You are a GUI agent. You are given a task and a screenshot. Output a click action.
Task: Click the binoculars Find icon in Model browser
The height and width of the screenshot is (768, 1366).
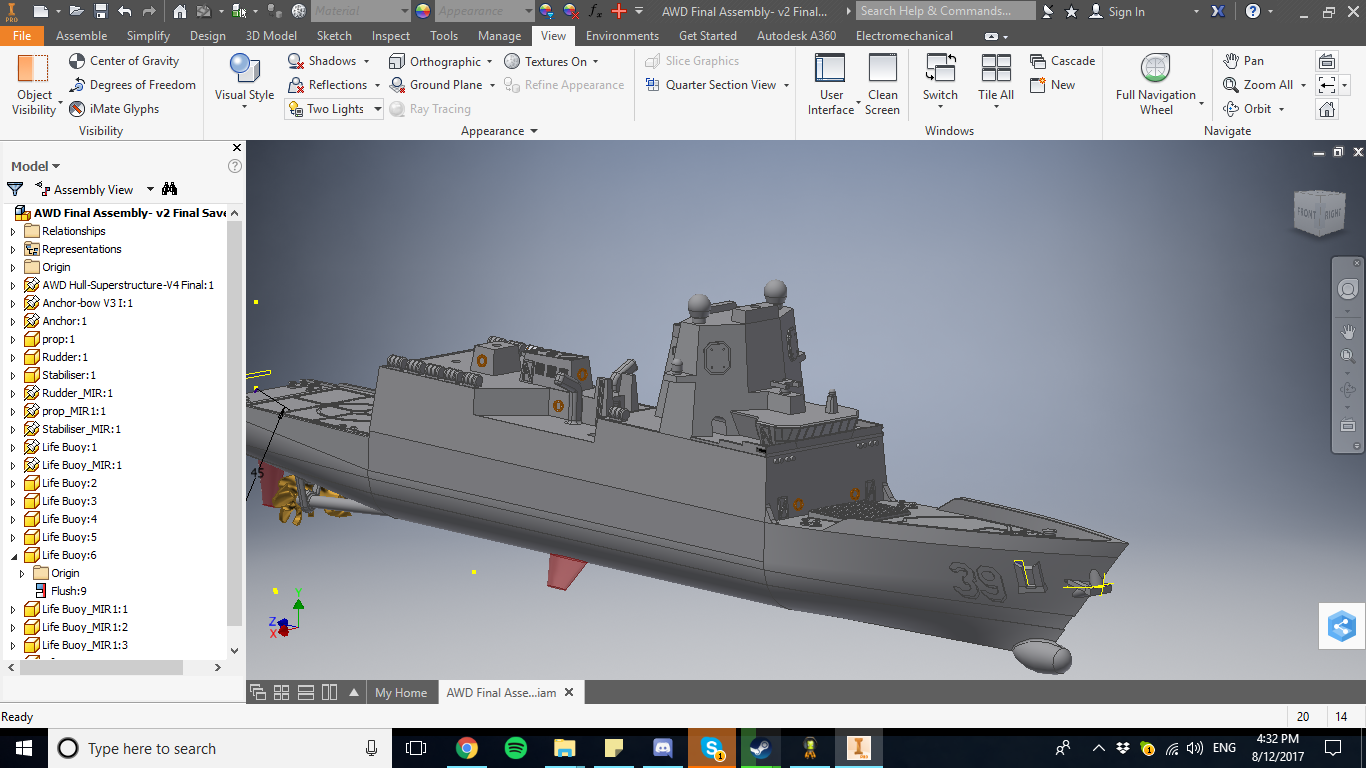click(x=169, y=189)
